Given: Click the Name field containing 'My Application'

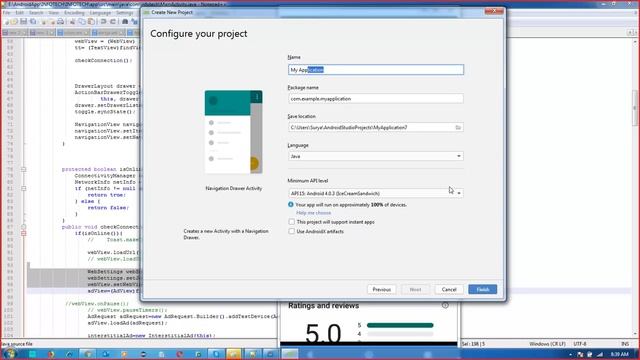Looking at the screenshot, I should pyautogui.click(x=376, y=70).
